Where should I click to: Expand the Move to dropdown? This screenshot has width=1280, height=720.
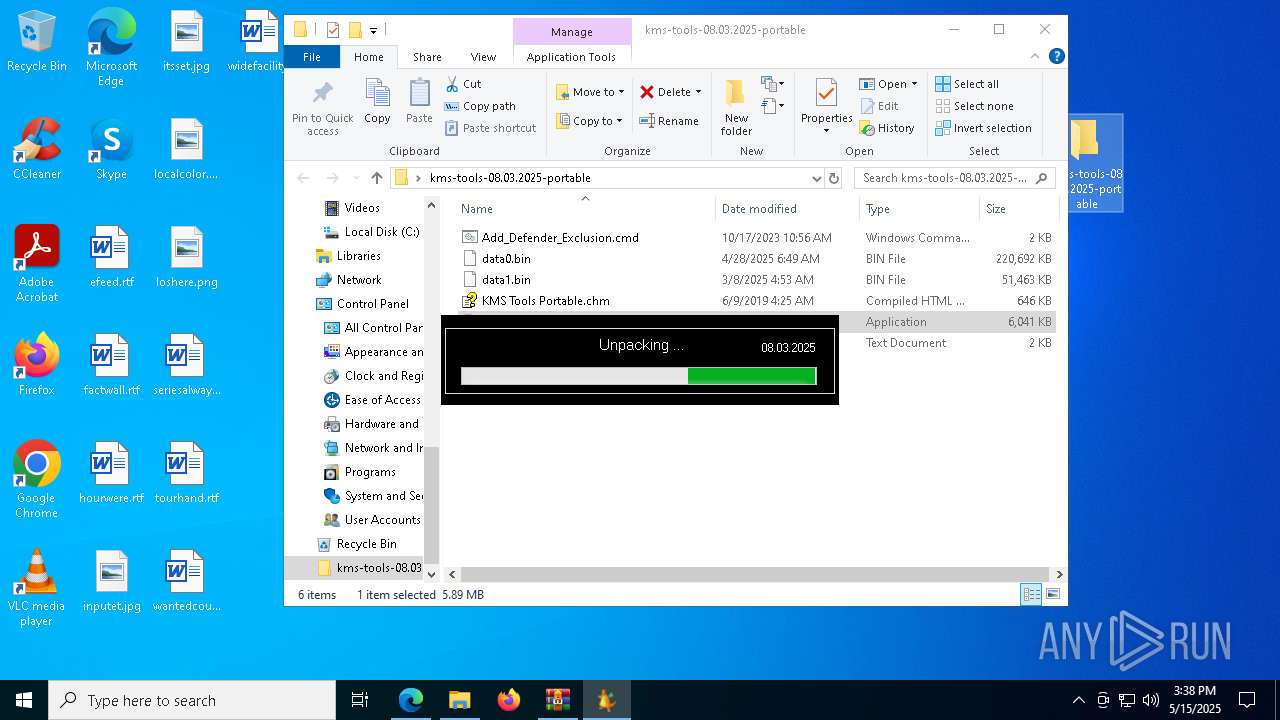click(x=621, y=92)
